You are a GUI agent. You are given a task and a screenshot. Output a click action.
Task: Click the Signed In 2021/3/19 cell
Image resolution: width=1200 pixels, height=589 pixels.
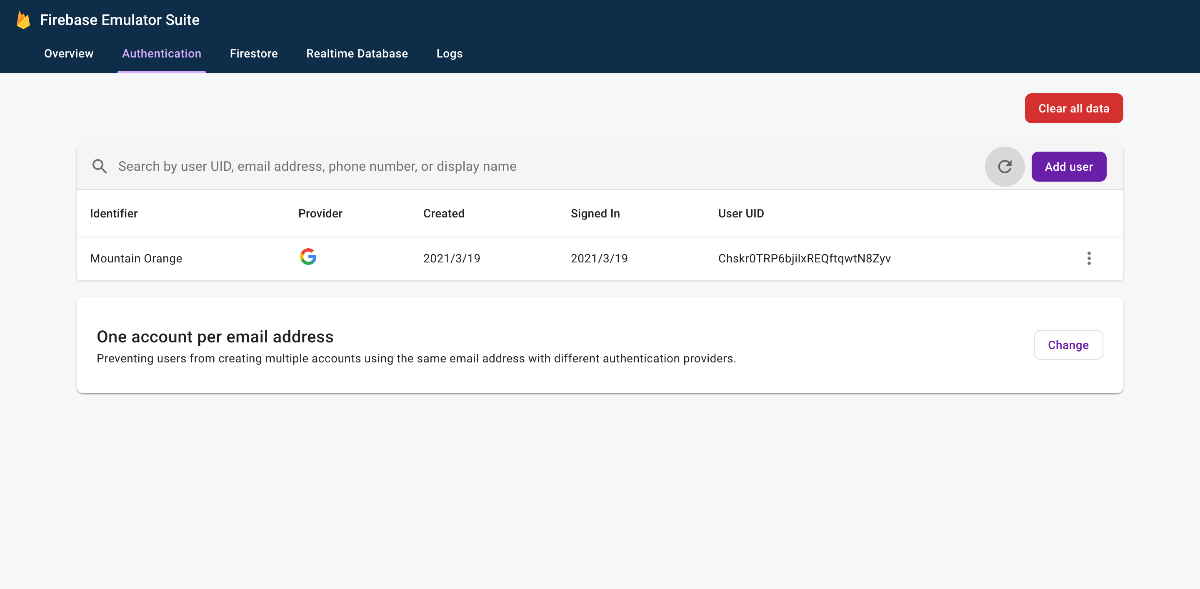pyautogui.click(x=599, y=258)
